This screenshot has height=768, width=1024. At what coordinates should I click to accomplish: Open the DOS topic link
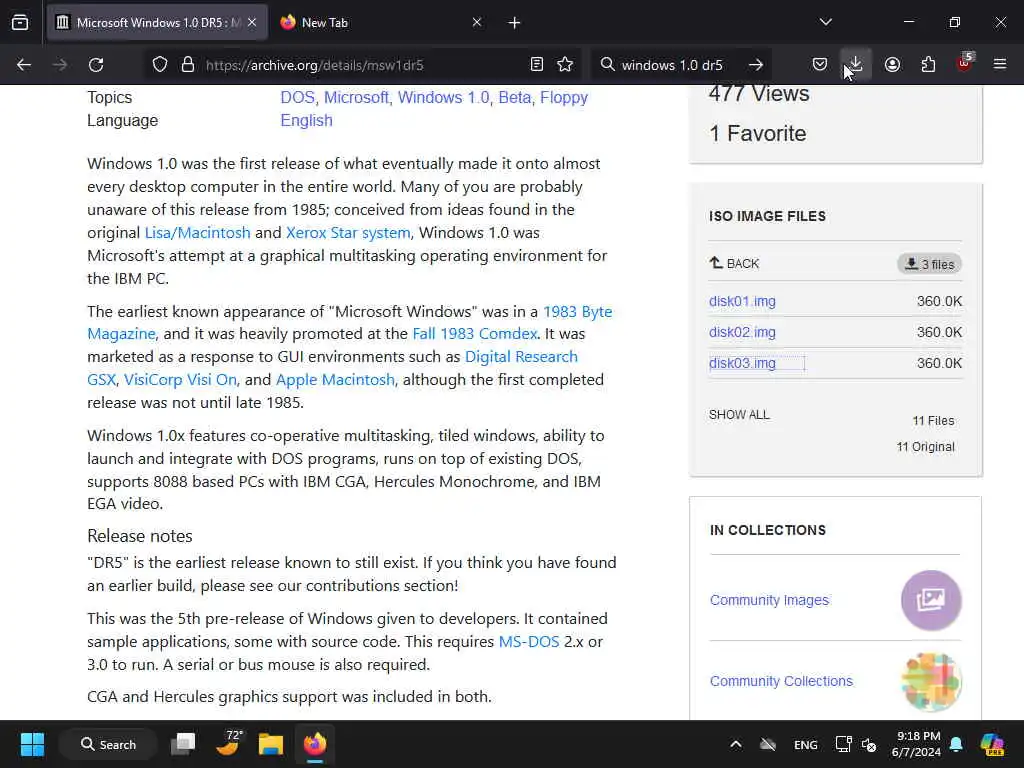click(x=297, y=97)
